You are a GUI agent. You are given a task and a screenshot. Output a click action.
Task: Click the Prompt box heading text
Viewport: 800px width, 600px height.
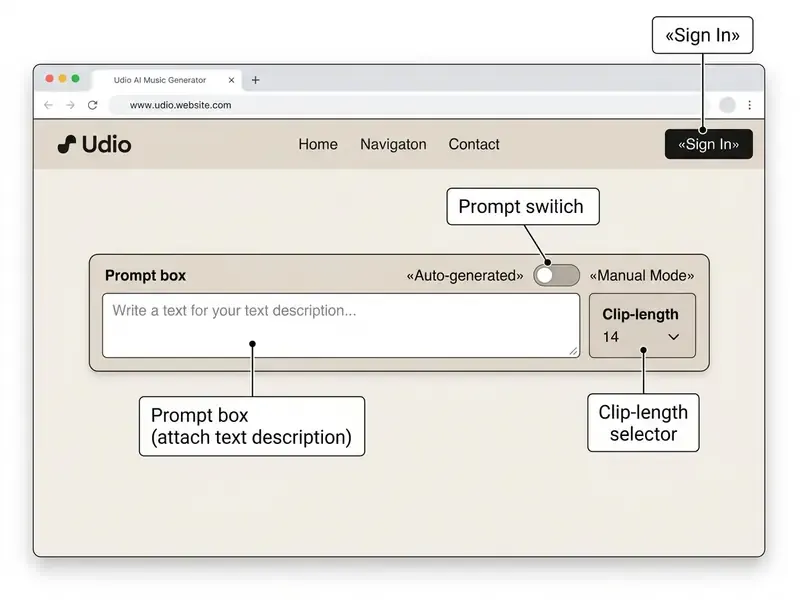pyautogui.click(x=145, y=276)
